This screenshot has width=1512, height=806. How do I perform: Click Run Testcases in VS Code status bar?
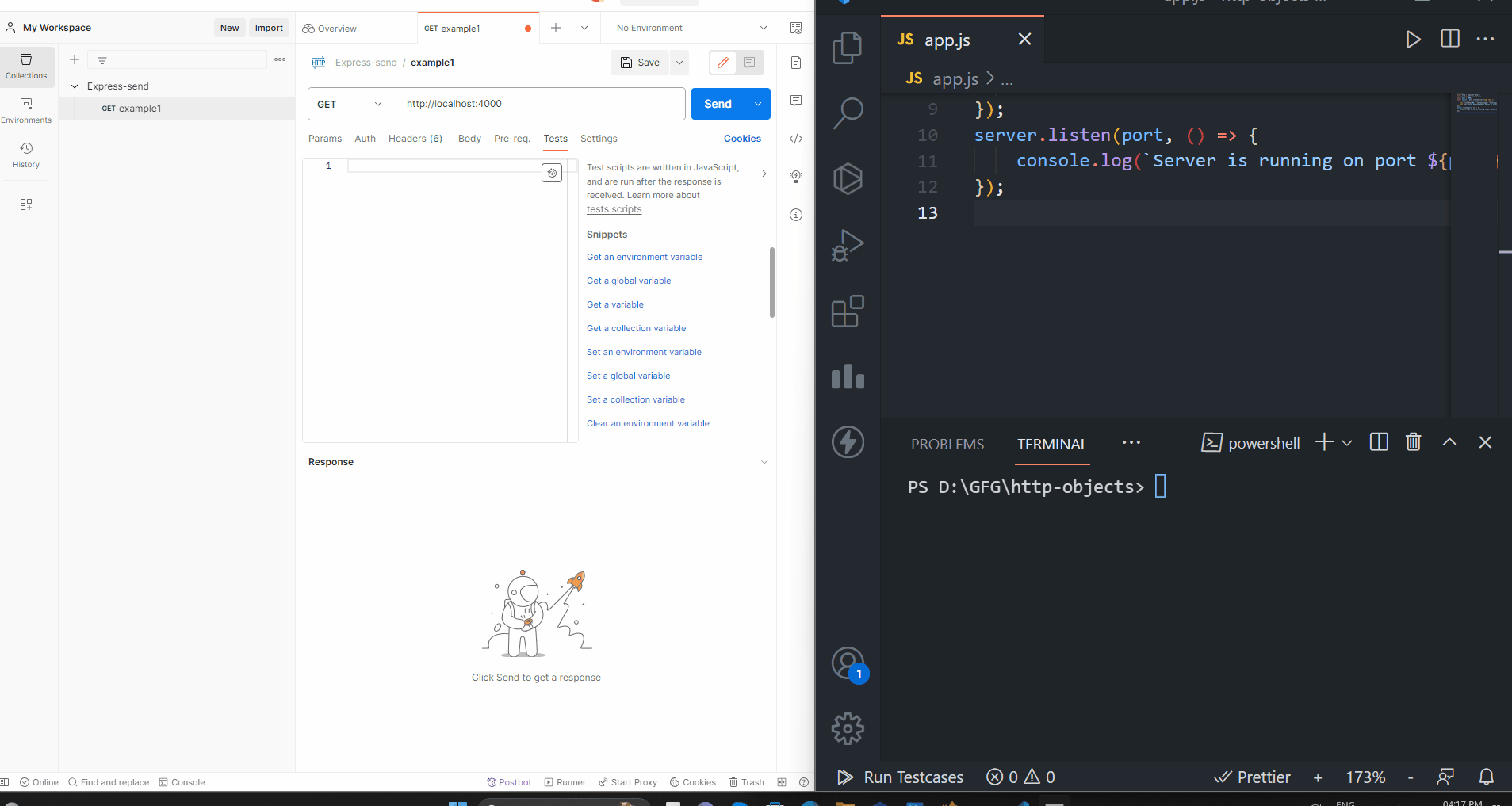pos(901,777)
